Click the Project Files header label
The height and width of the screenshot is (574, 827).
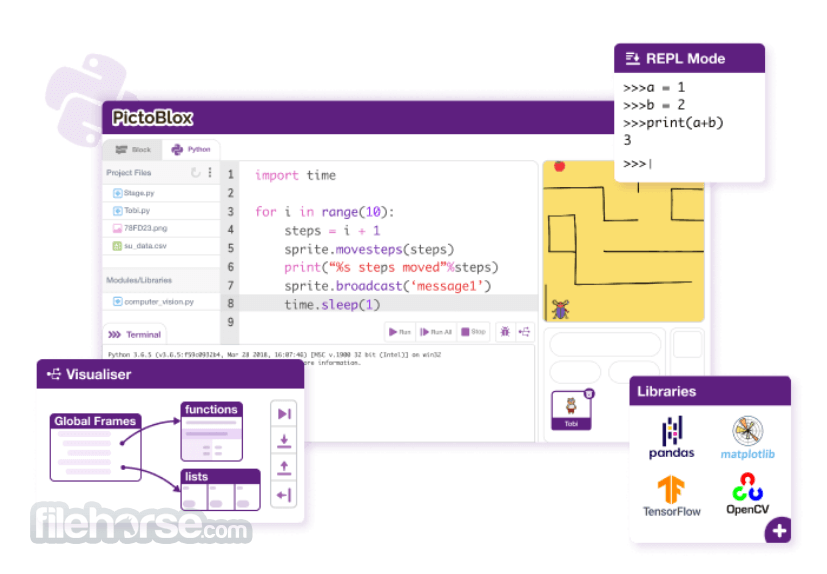tap(129, 173)
